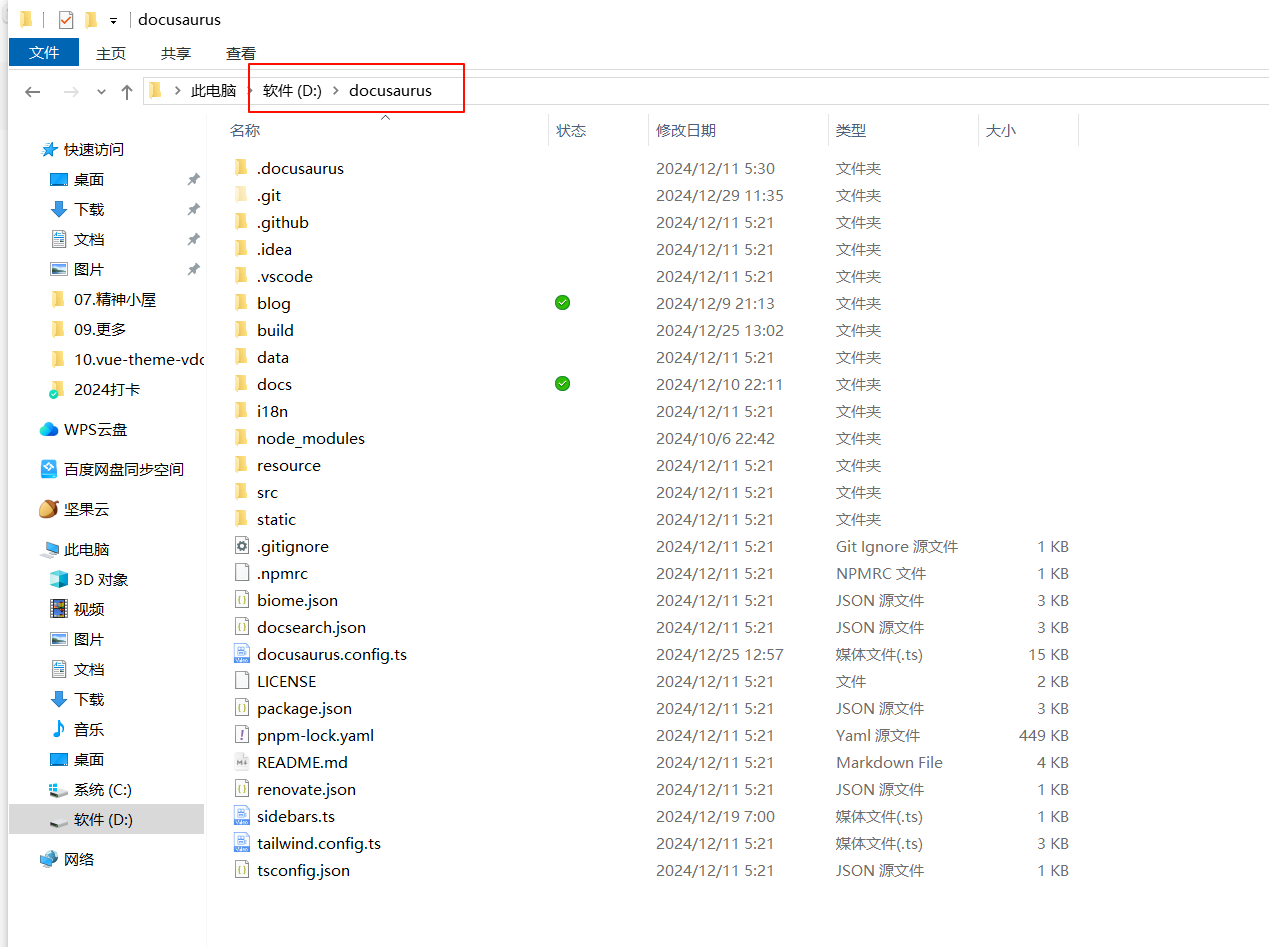
Task: Select 快速访问 in the navigation pane
Action: tap(94, 149)
